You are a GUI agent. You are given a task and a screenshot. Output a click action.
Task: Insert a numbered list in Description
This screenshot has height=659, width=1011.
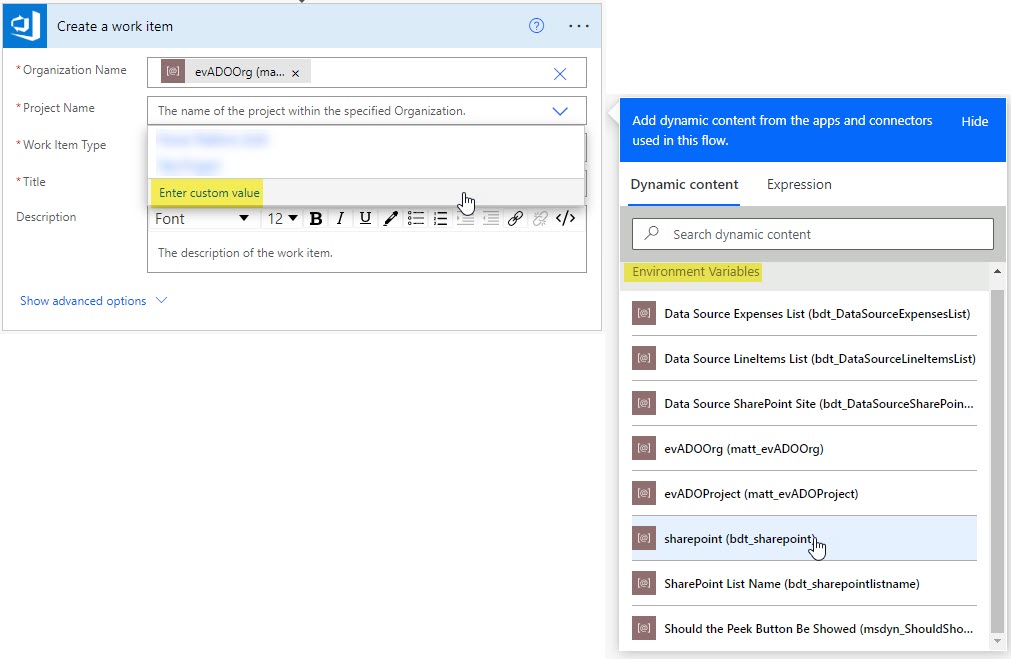(x=440, y=219)
